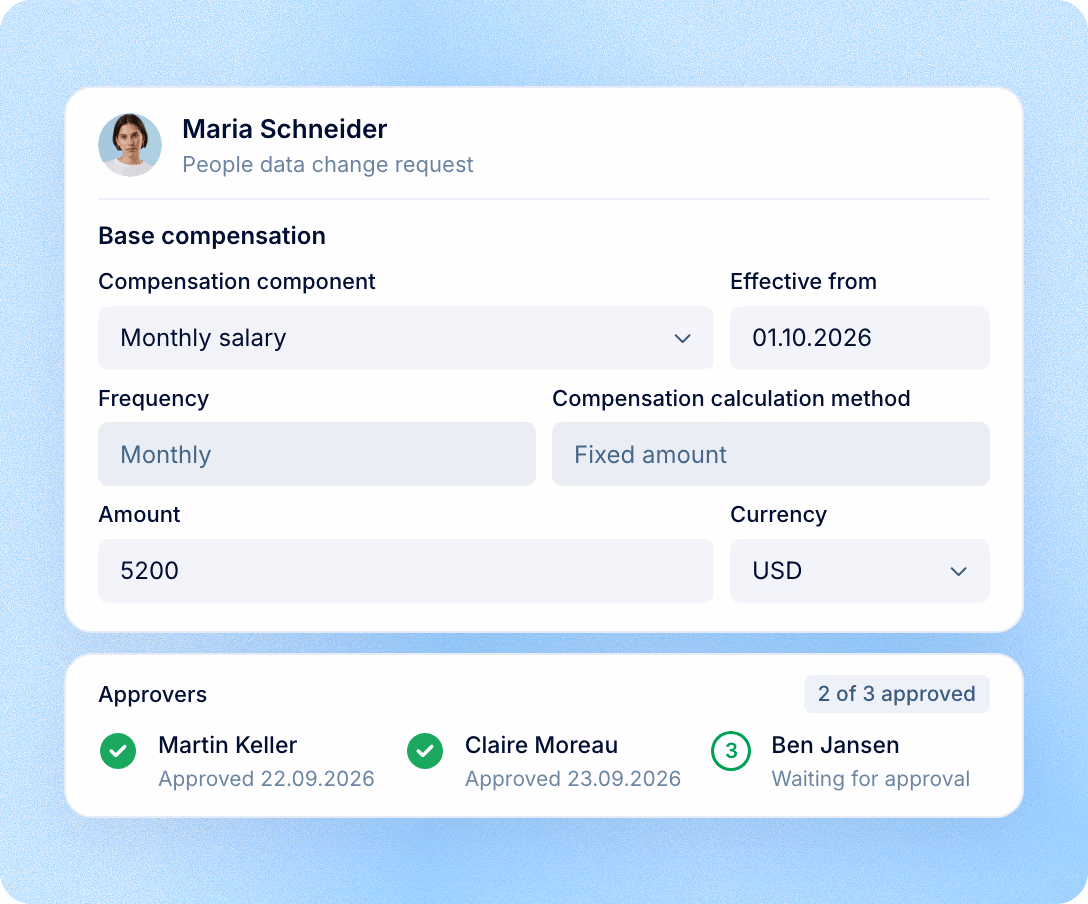This screenshot has width=1088, height=904.
Task: Select the Frequency field showing Monthly
Action: click(x=316, y=454)
